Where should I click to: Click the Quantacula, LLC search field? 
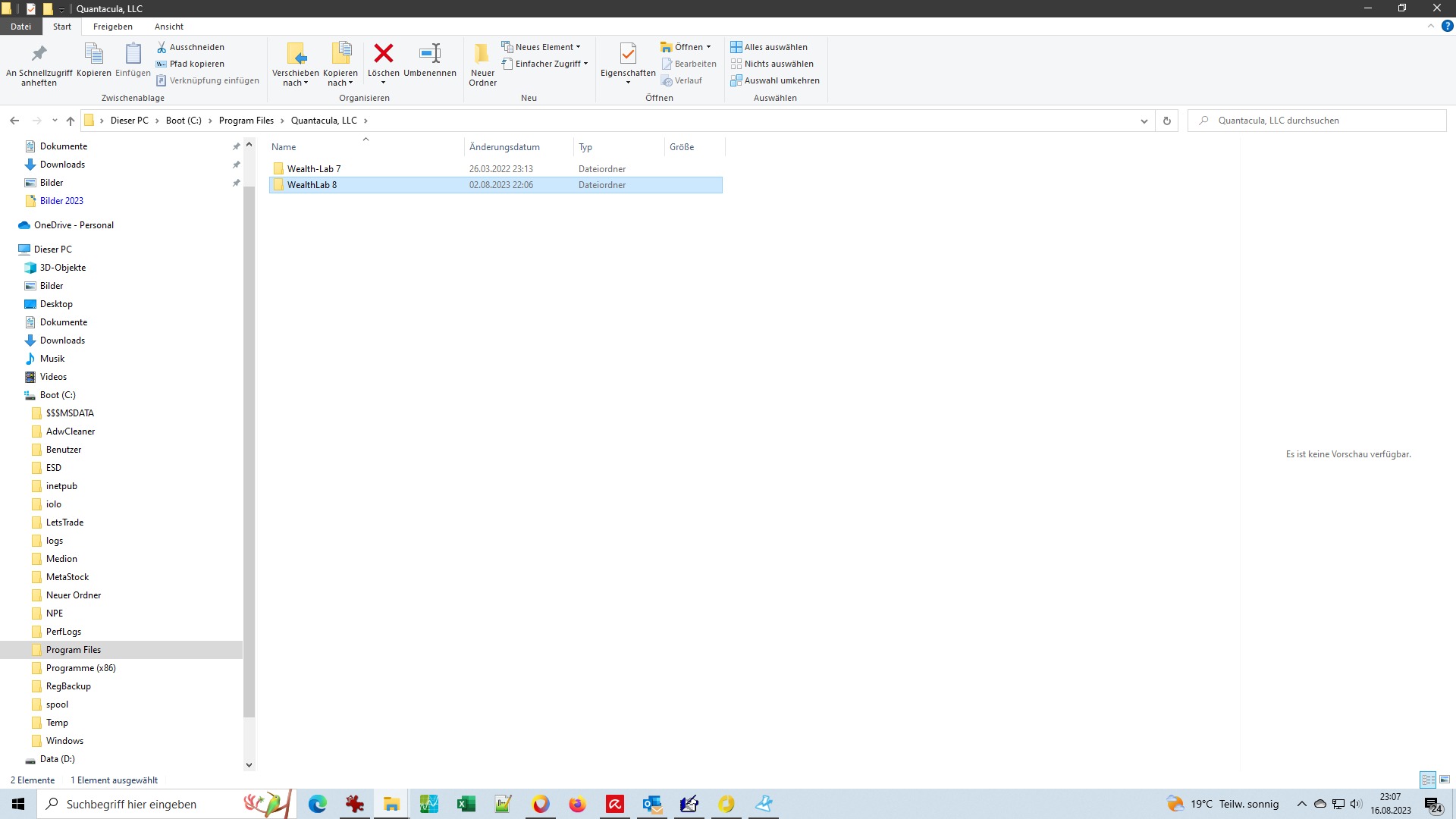(x=1317, y=121)
